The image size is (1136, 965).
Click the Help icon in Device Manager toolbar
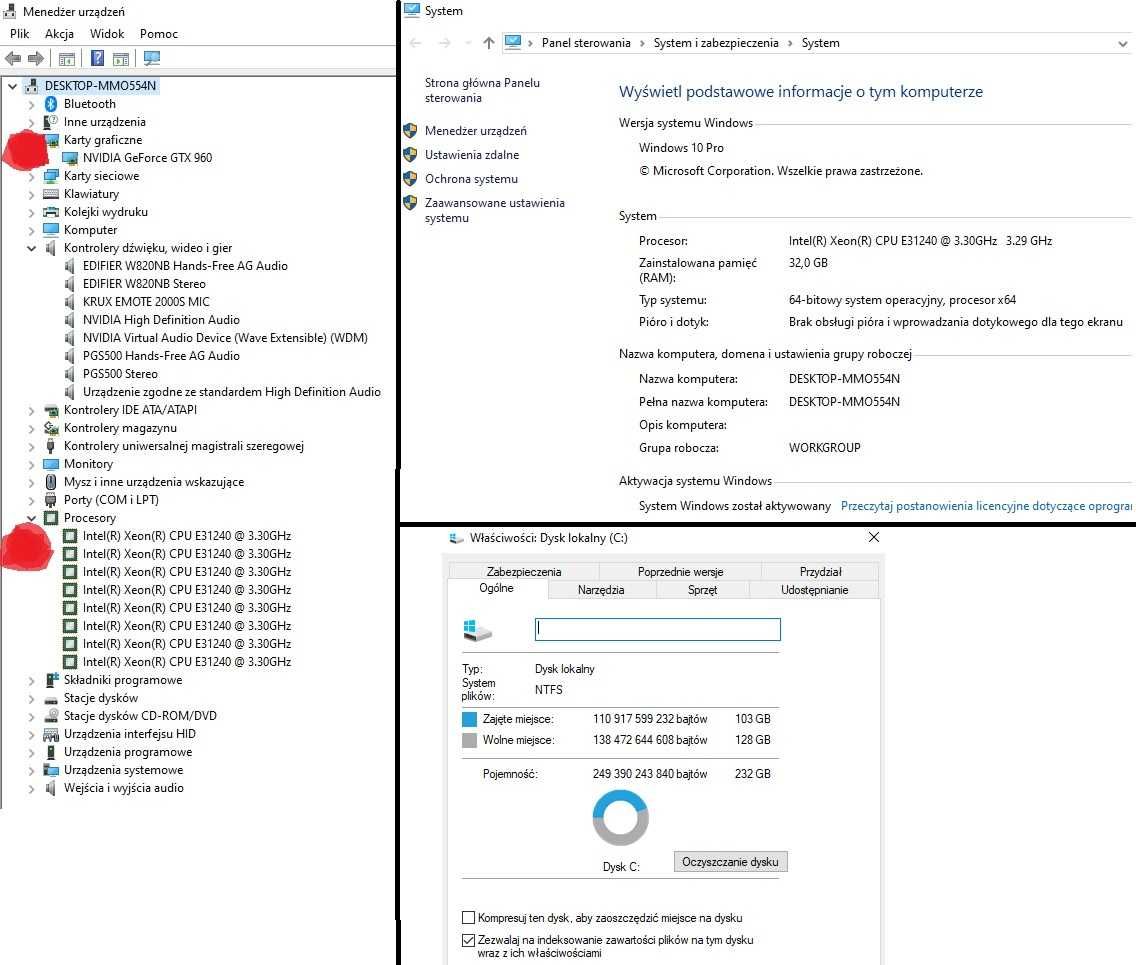click(97, 59)
